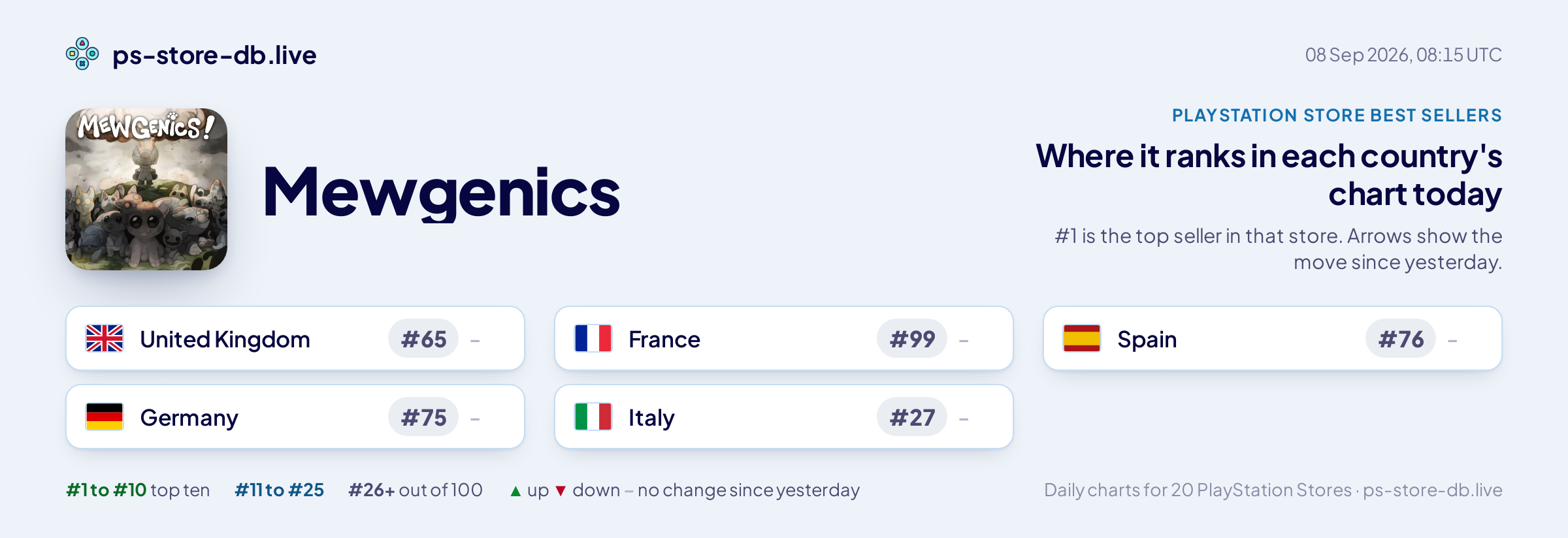This screenshot has width=1568, height=538.
Task: Click the Italy flag icon
Action: click(593, 417)
